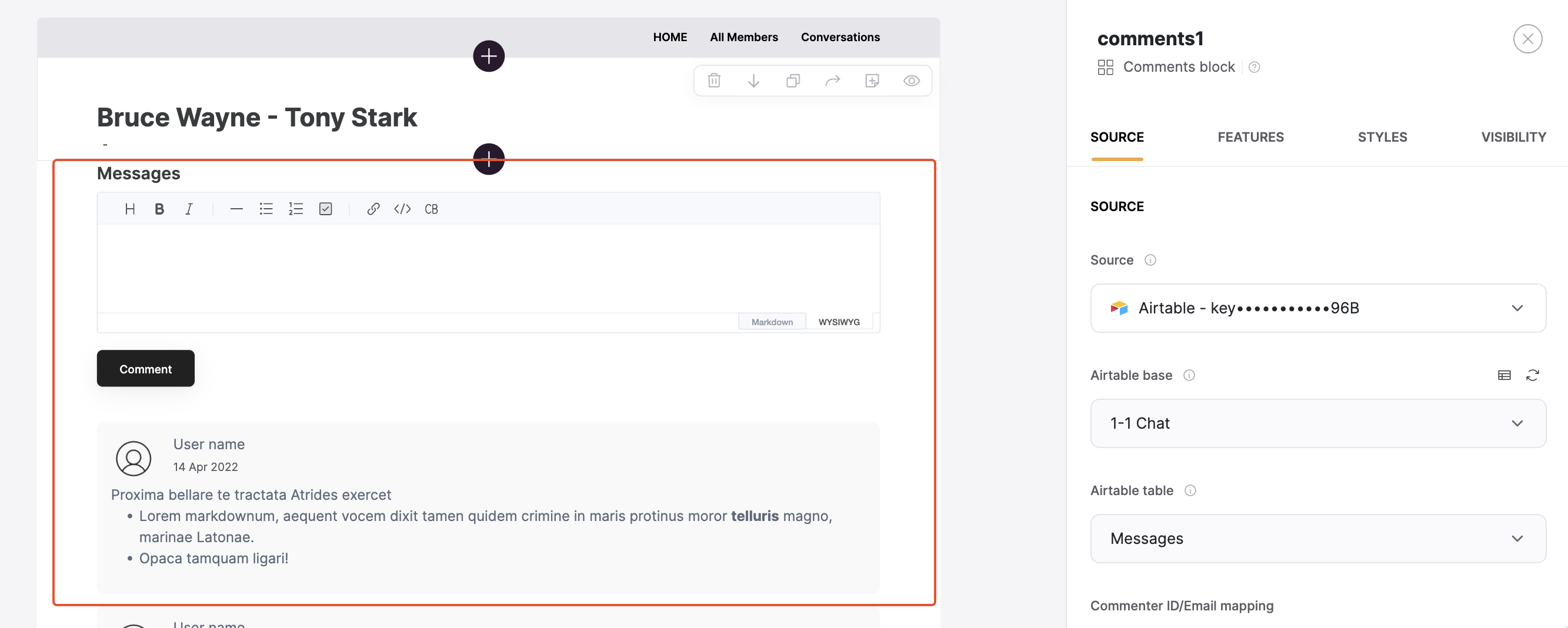Move the block down with the arrow icon
This screenshot has height=628, width=1568.
tap(753, 81)
